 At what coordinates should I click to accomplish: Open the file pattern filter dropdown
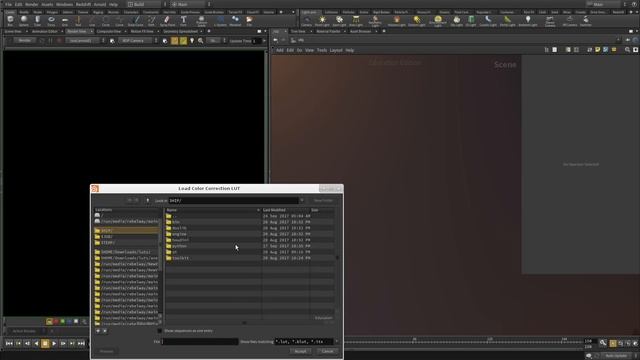[x=337, y=341]
